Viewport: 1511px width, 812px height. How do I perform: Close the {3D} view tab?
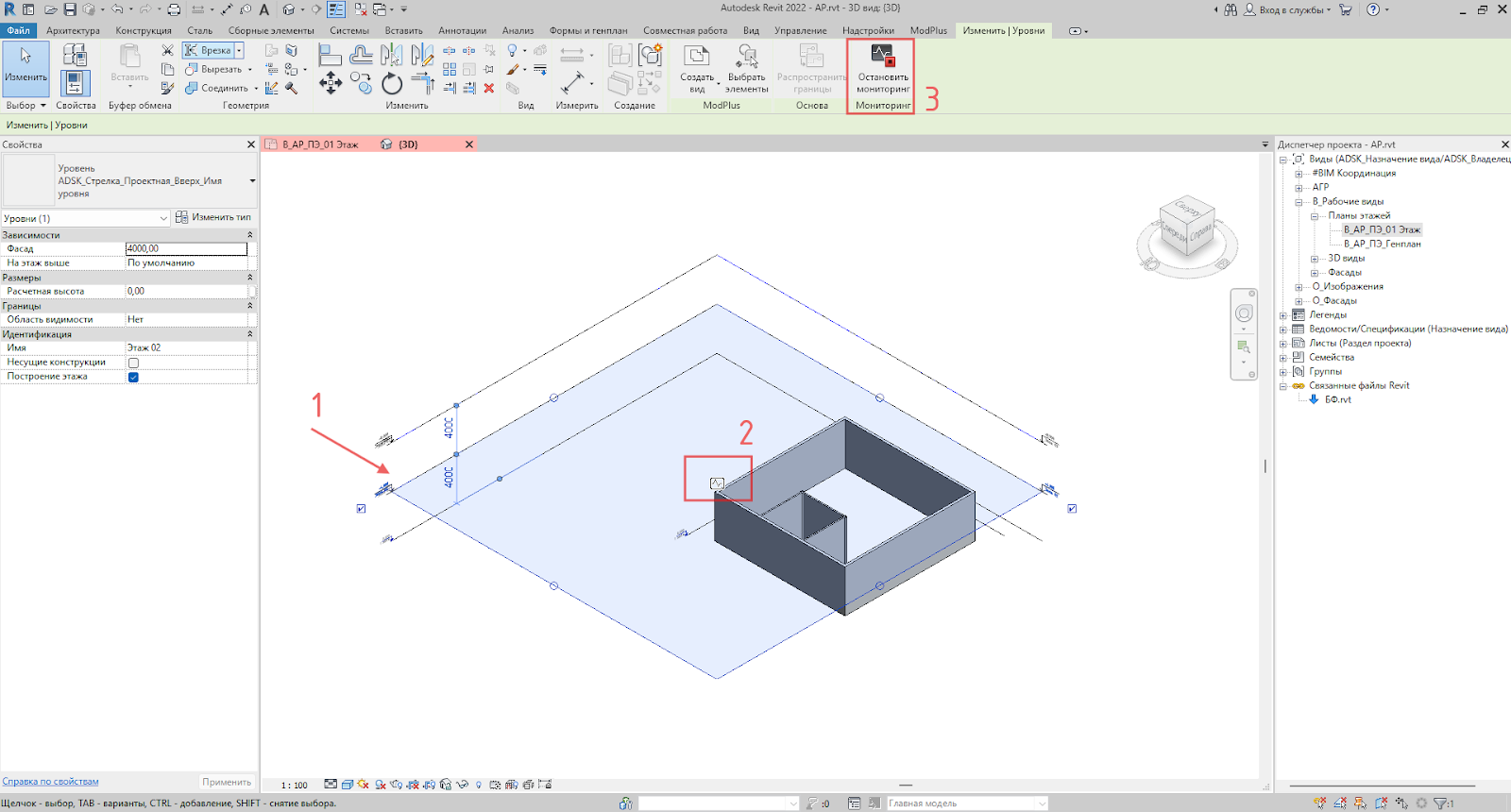(x=469, y=144)
